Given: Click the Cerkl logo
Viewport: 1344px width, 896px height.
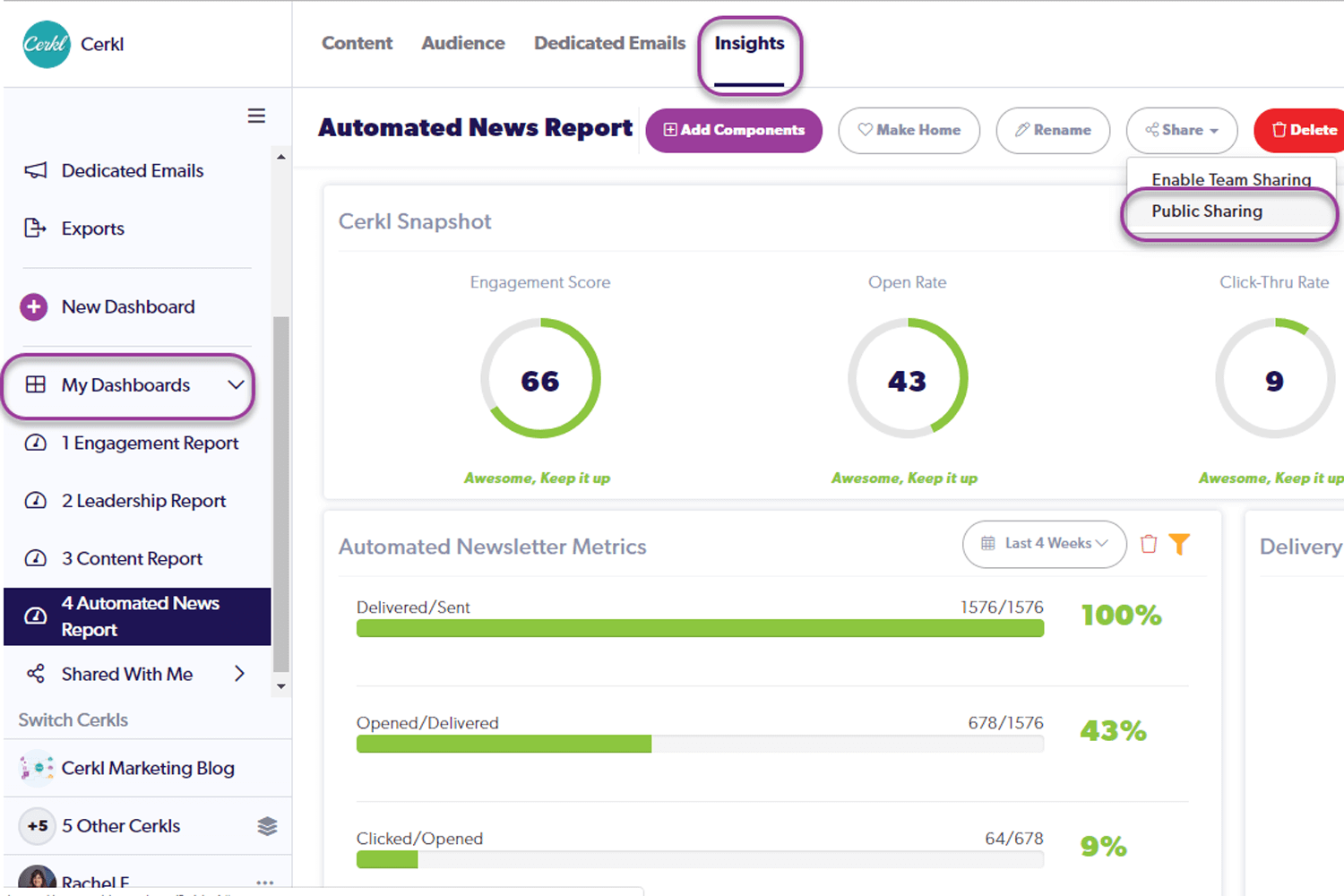Looking at the screenshot, I should (46, 43).
